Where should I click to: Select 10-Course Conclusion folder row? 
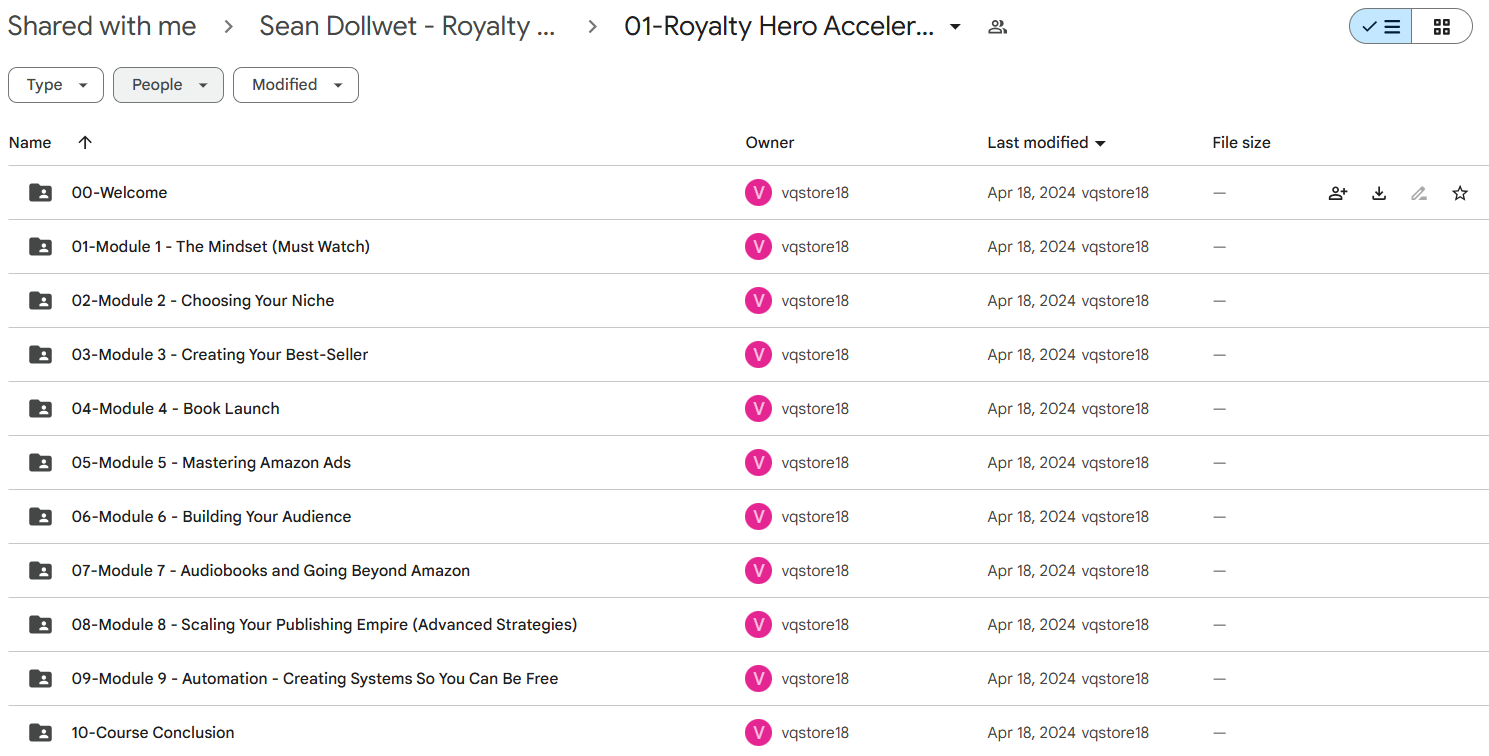point(748,731)
